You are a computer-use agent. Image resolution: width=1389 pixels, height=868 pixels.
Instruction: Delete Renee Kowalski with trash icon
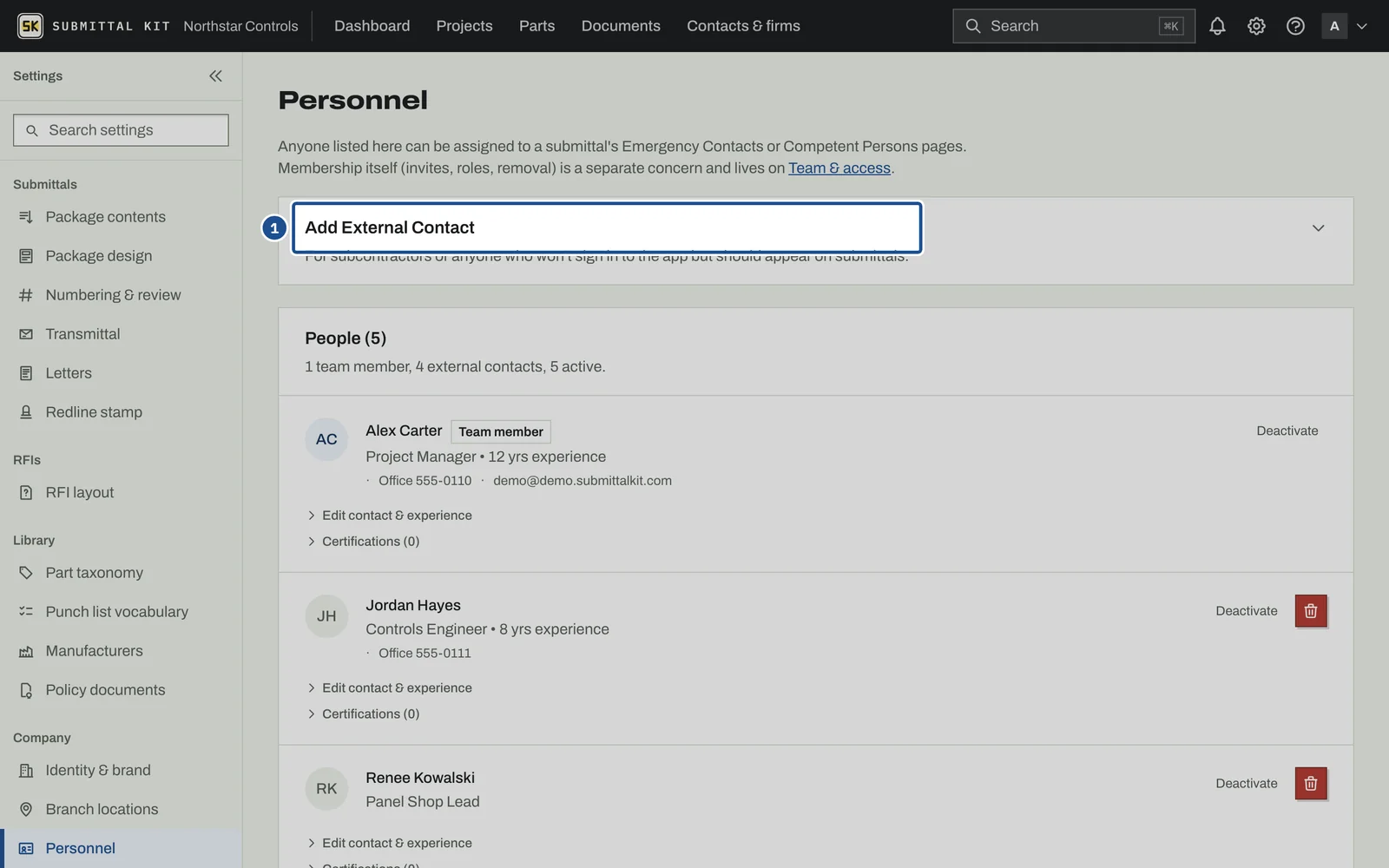[1311, 784]
